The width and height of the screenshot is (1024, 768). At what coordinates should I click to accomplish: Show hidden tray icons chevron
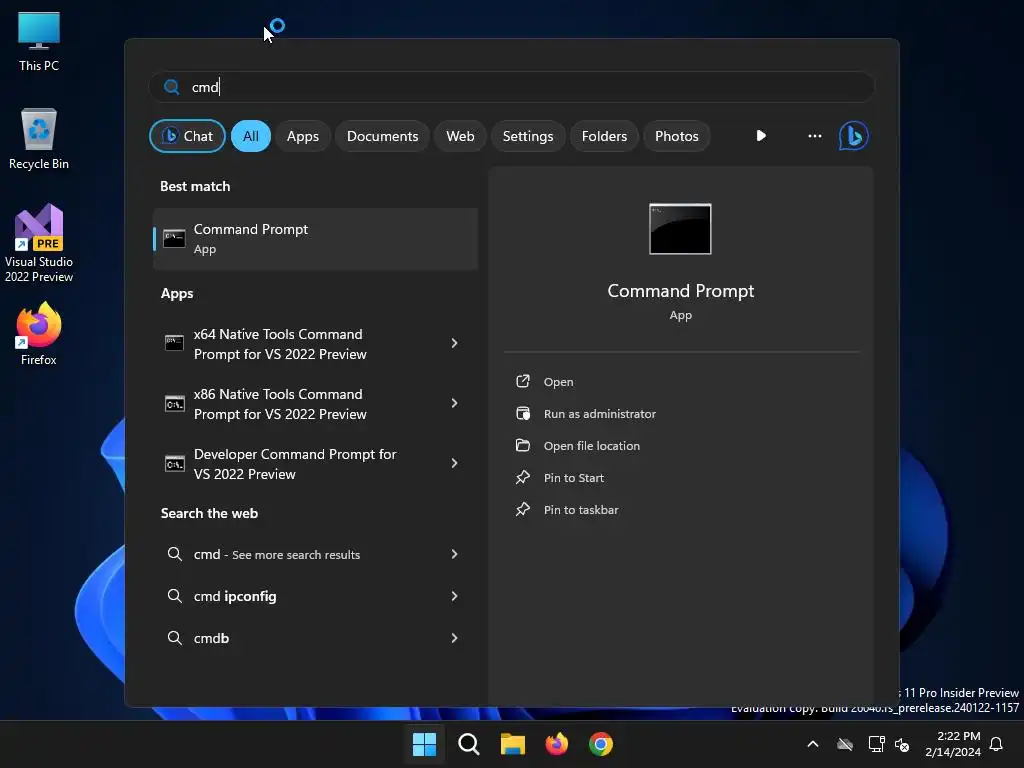coord(813,744)
